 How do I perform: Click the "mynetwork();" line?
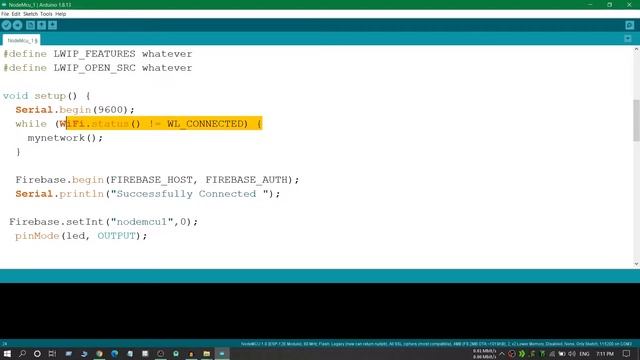[x=65, y=138]
